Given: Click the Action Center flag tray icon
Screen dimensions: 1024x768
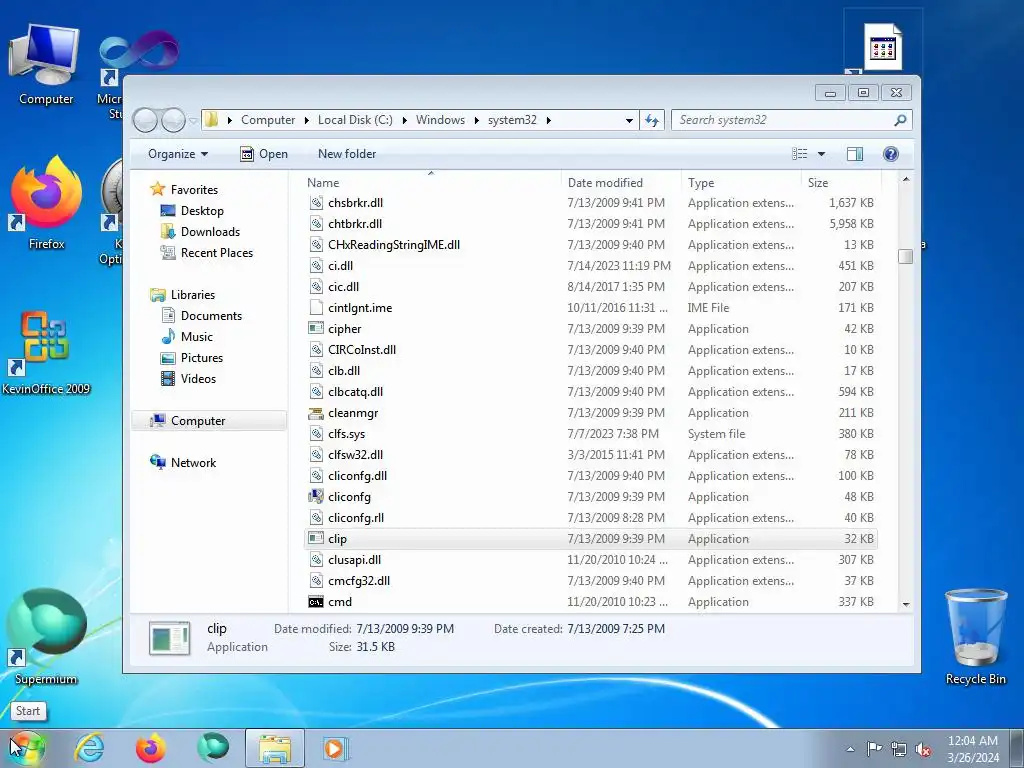Looking at the screenshot, I should pos(874,748).
